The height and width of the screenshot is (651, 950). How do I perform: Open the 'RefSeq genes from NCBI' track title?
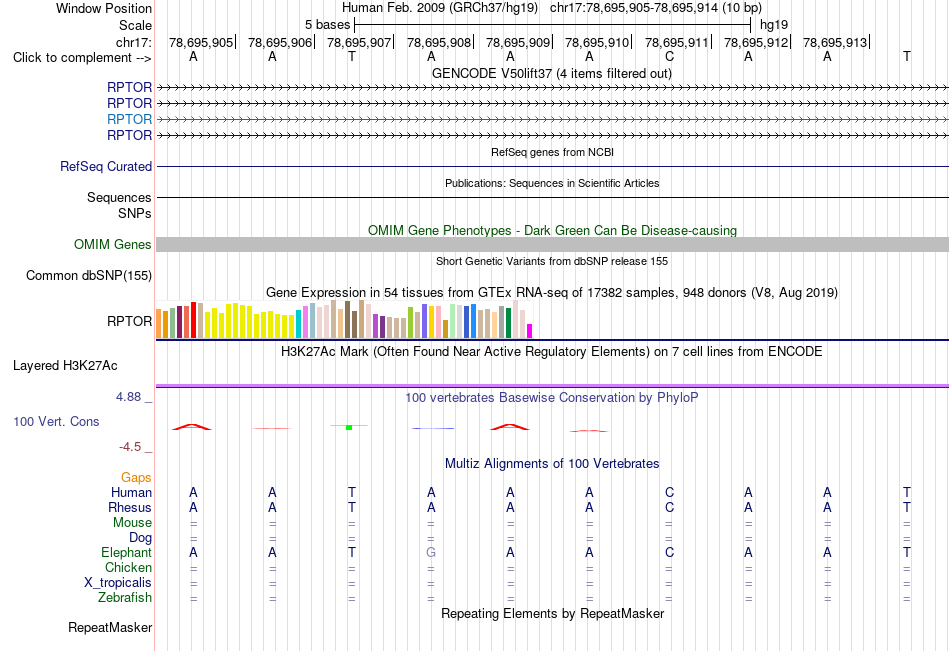tap(552, 152)
